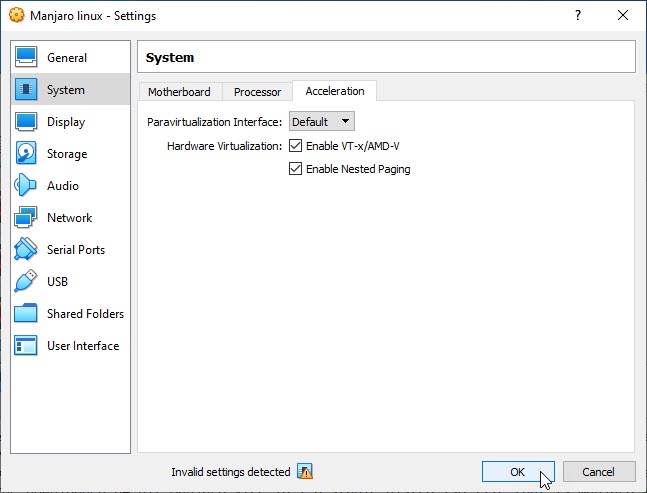Select System settings label in sidebar
The height and width of the screenshot is (493, 647).
click(x=66, y=90)
